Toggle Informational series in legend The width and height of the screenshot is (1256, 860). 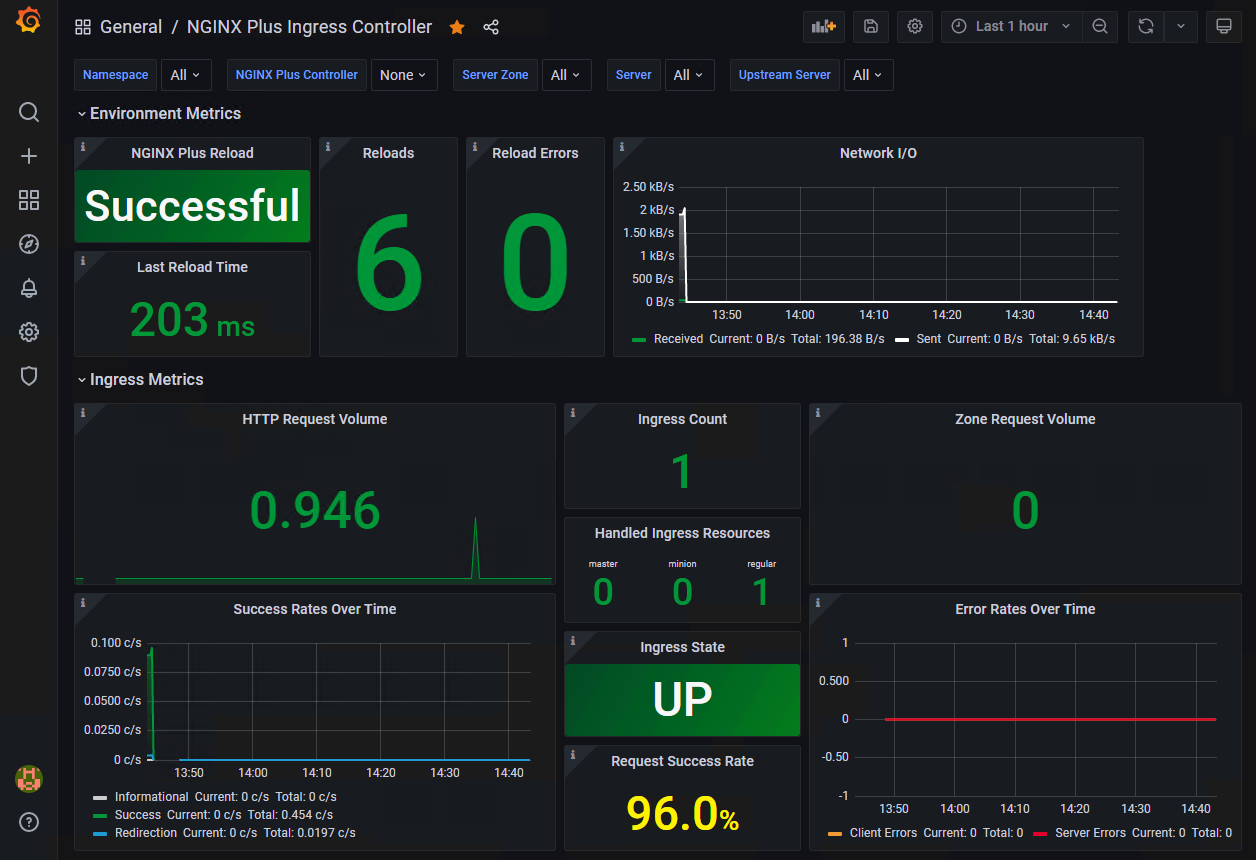151,797
